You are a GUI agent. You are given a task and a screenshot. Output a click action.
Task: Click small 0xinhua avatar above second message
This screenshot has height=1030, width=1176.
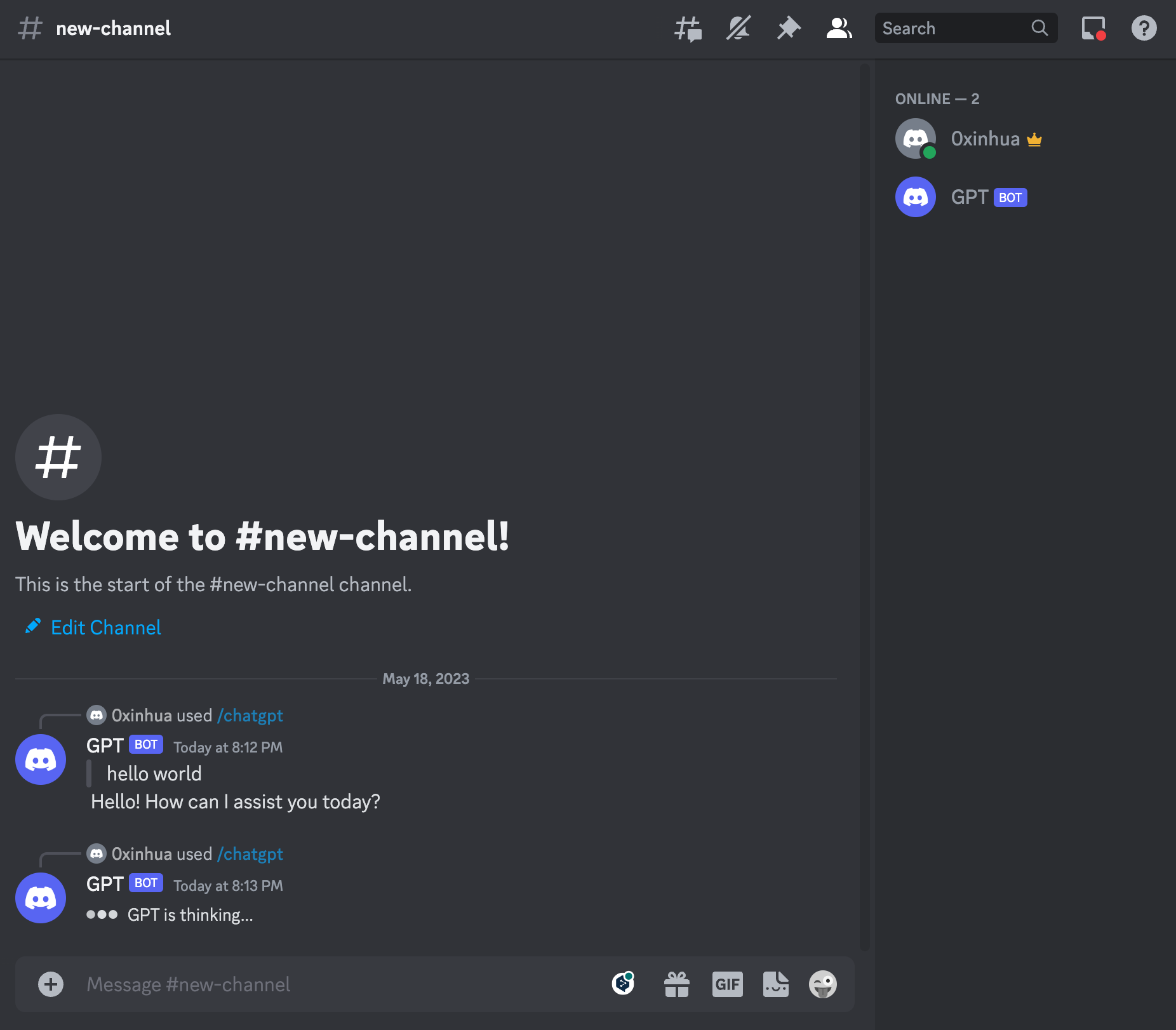coord(97,854)
